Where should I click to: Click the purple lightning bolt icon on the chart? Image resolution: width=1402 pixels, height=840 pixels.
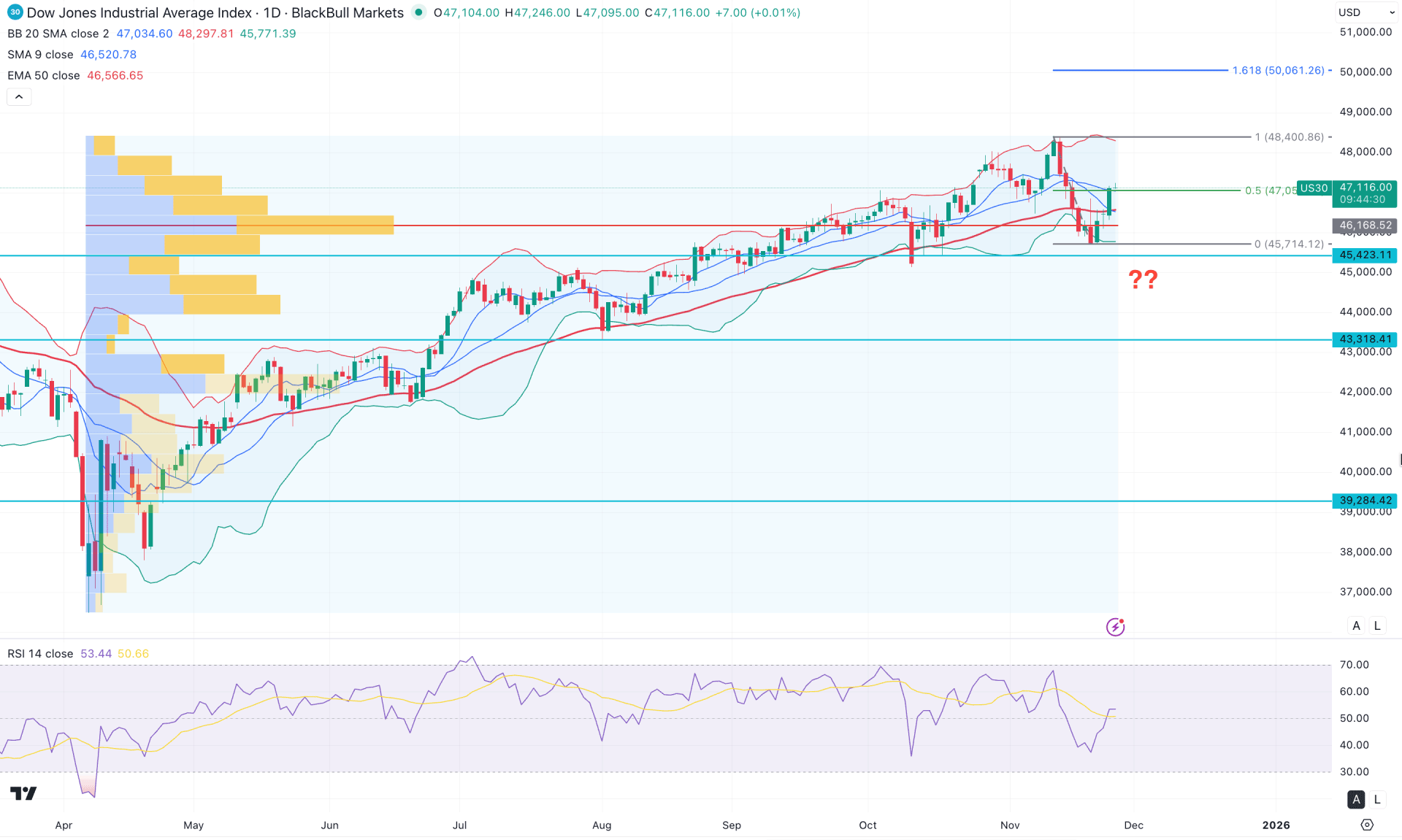click(x=1115, y=626)
